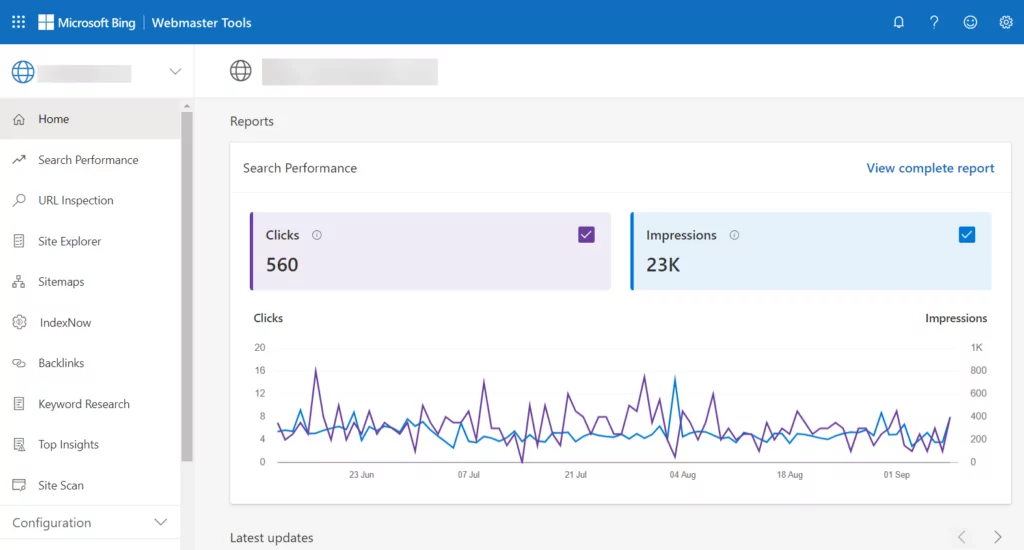Click the Keyword Research icon
Screen dimensions: 1024x550
point(19,404)
